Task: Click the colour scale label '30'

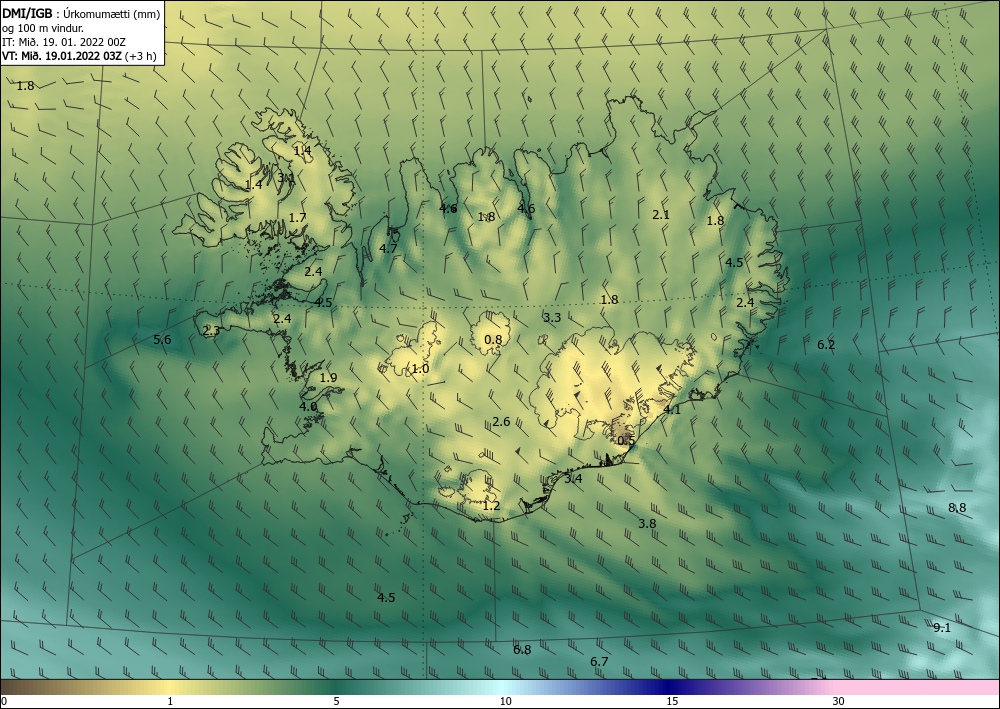Action: tap(839, 701)
